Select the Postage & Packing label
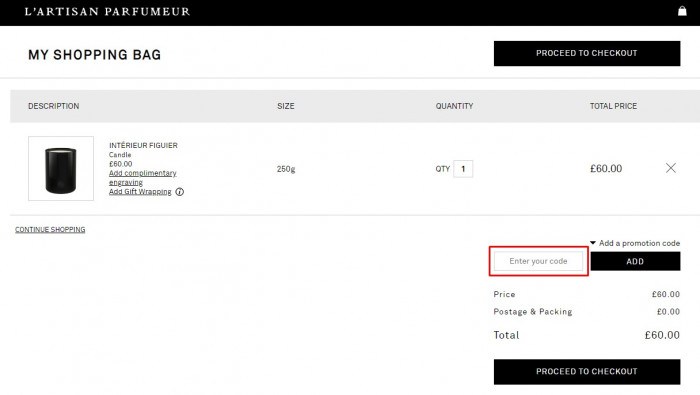Image resolution: width=700 pixels, height=395 pixels. 533,312
